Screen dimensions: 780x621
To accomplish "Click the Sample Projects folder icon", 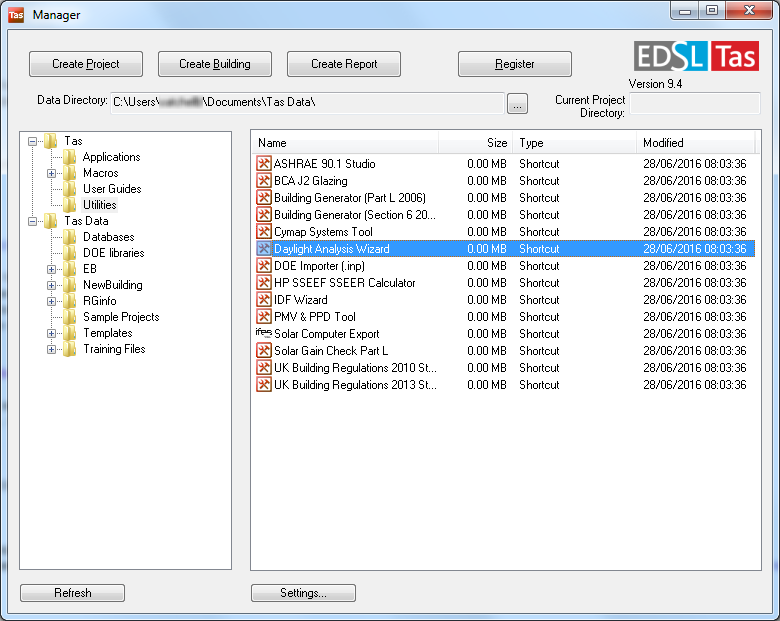I will click(x=70, y=317).
